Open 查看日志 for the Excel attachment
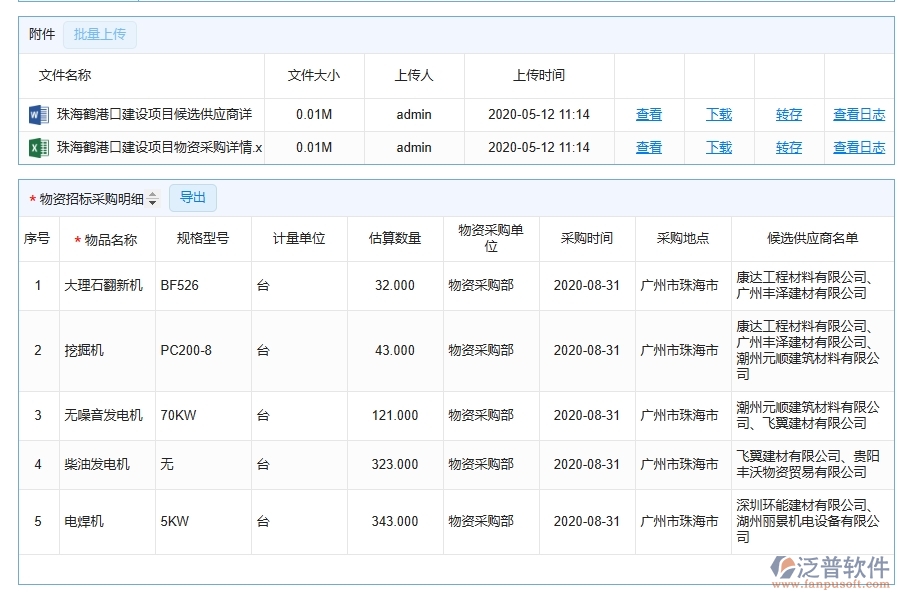The height and width of the screenshot is (600, 900). click(858, 147)
